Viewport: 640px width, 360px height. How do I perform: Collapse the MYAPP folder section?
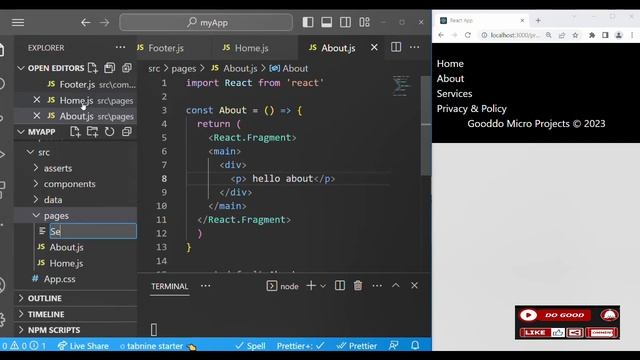coord(21,132)
